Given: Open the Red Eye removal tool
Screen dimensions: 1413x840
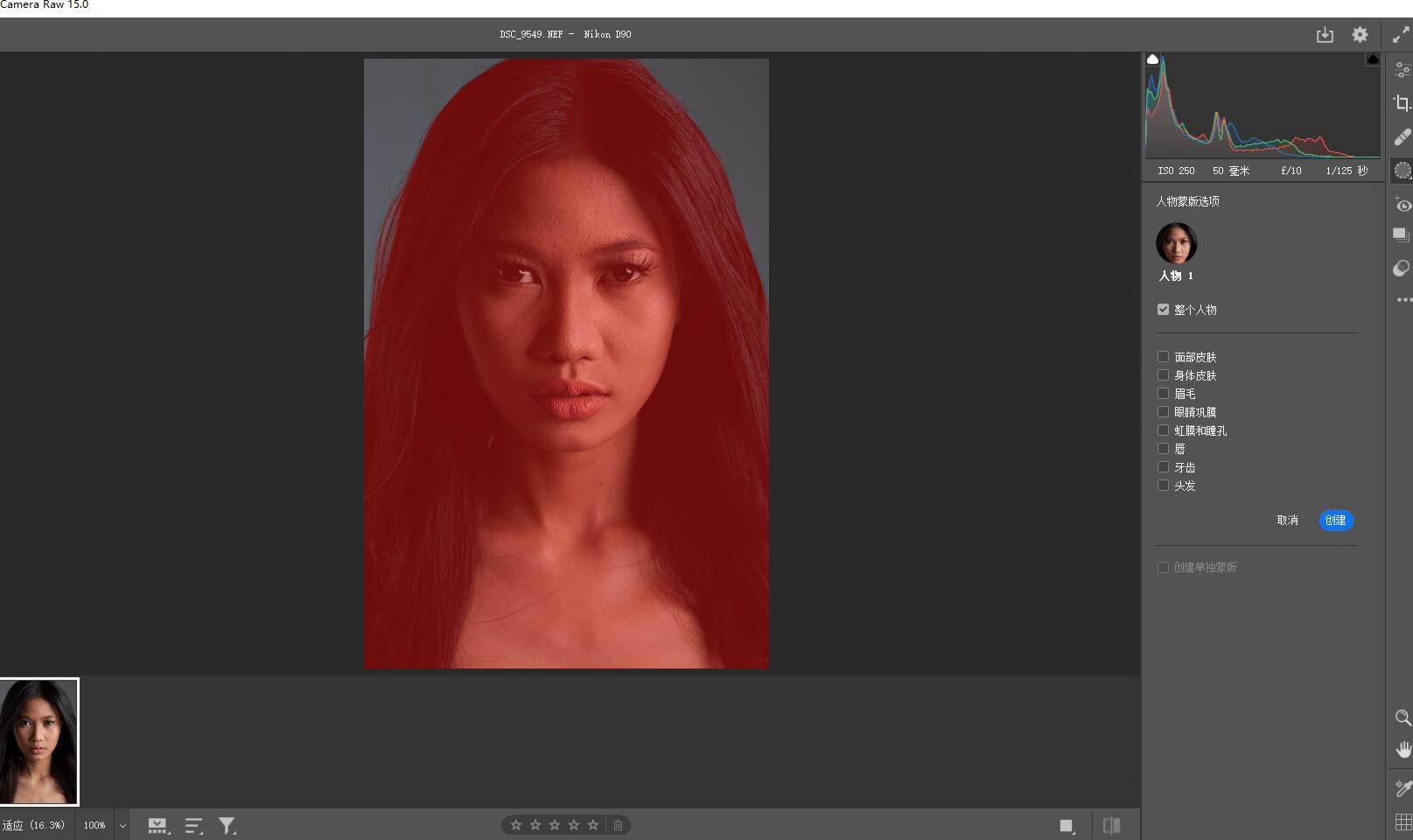Looking at the screenshot, I should click(x=1403, y=205).
